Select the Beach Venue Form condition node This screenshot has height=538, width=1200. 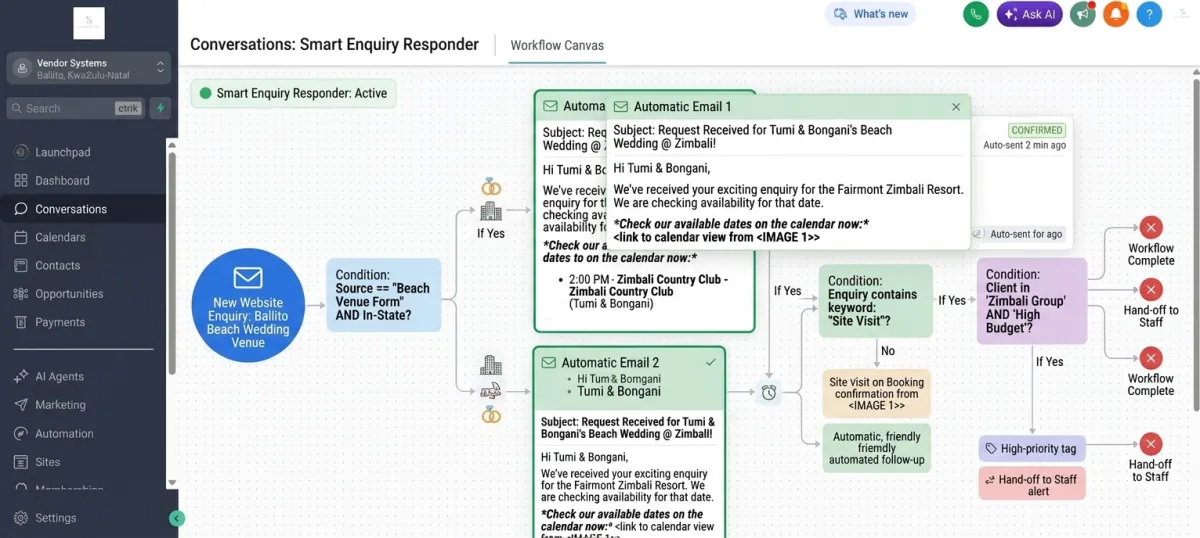pyautogui.click(x=383, y=295)
